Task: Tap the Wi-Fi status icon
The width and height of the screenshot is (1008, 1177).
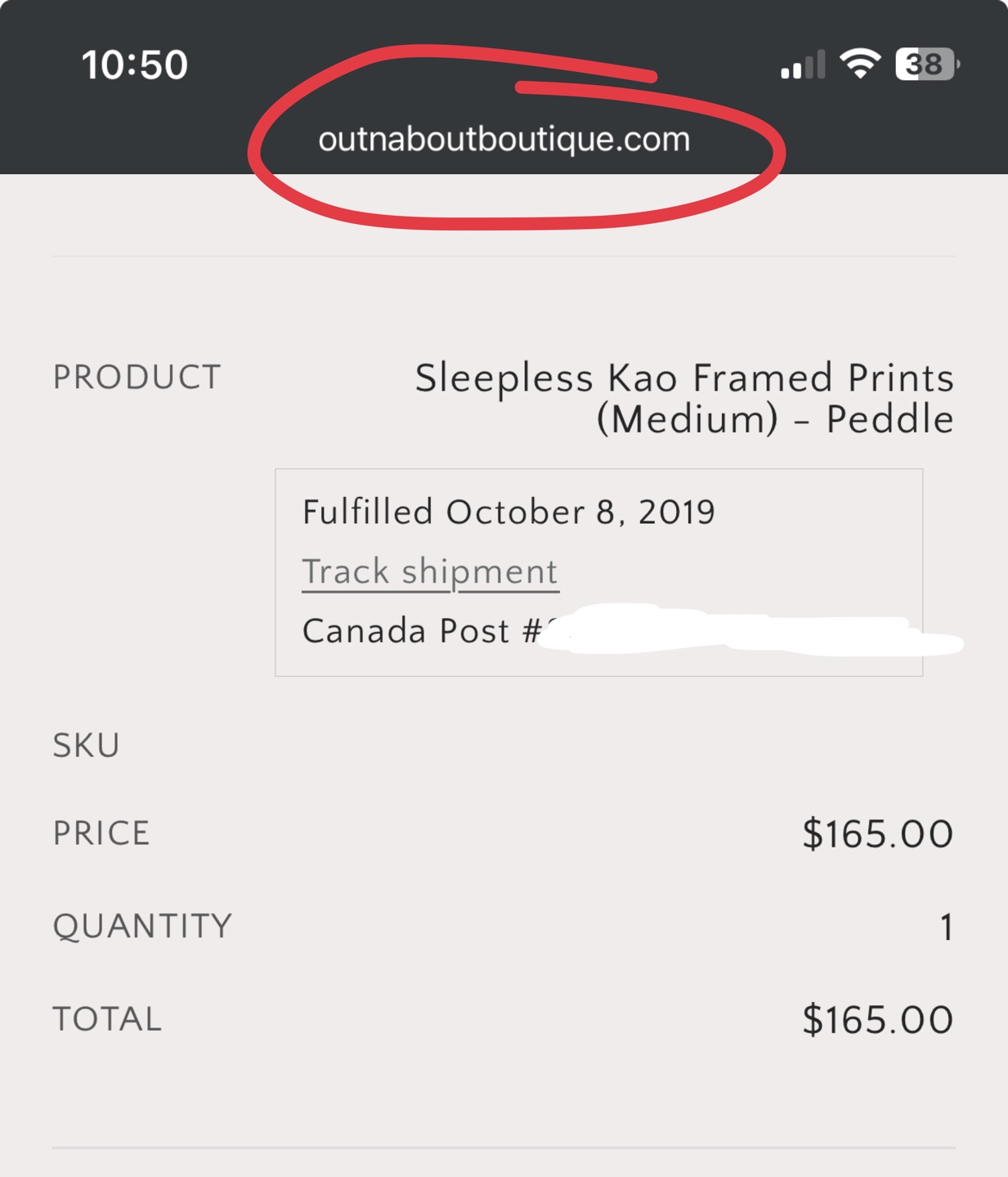Action: [860, 63]
